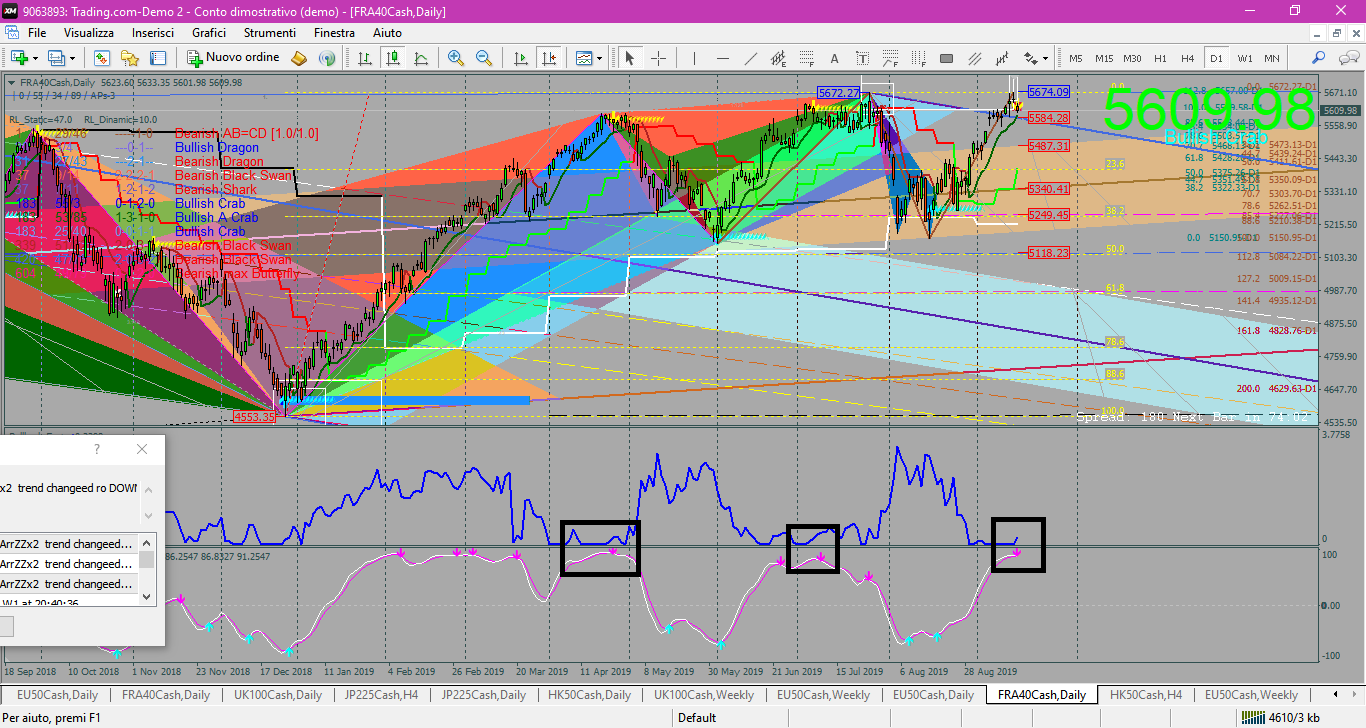Expand the templates dropdown arrow
Viewport: 1366px width, 728px height.
pyautogui.click(x=599, y=58)
